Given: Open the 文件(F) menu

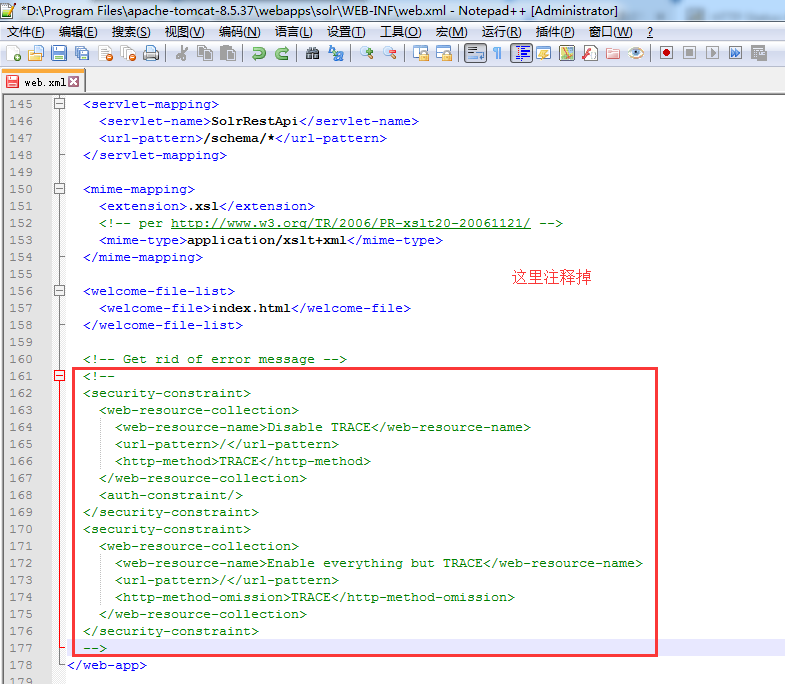Looking at the screenshot, I should tap(26, 32).
